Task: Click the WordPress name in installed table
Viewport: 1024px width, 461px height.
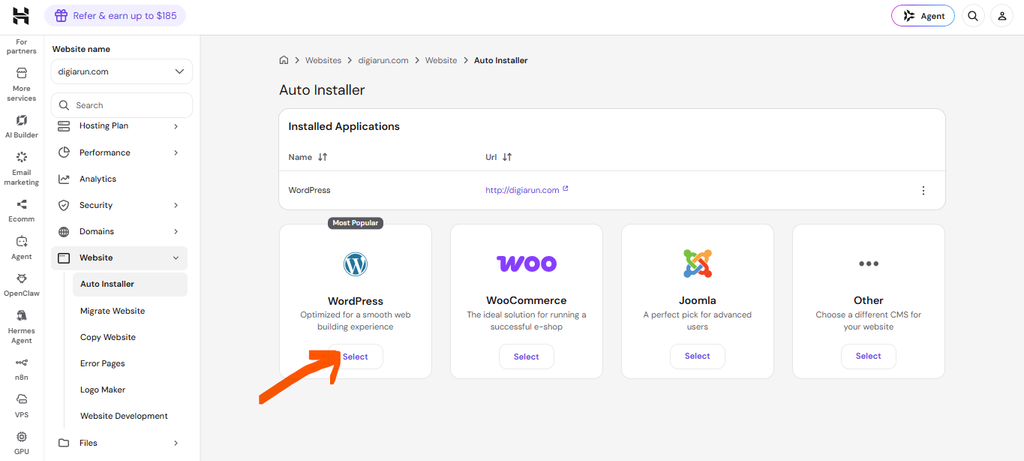Action: pos(310,191)
